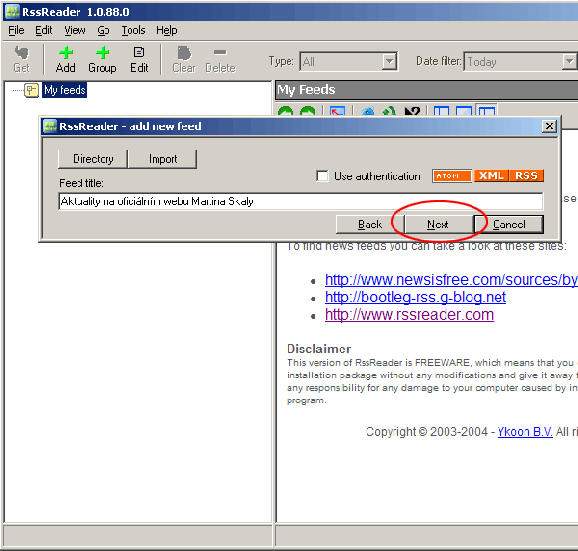This screenshot has width=578, height=551.
Task: Click the My Feeds pane header
Action: point(426,90)
